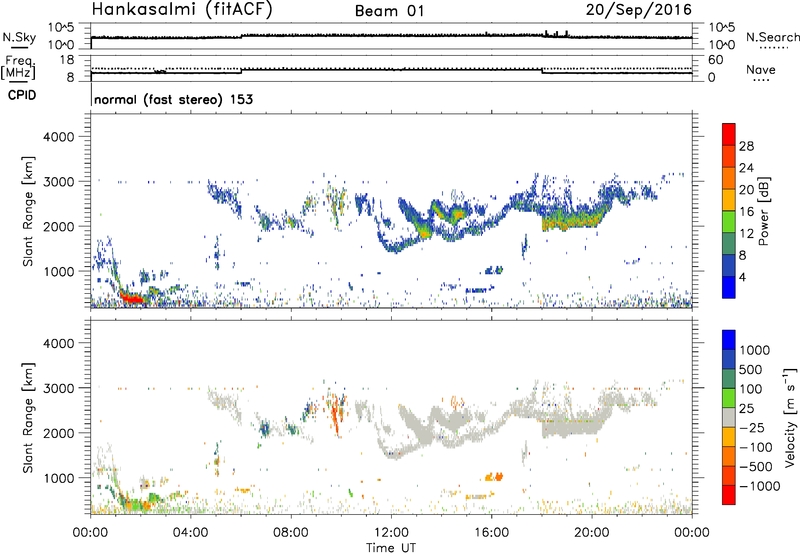Click the Nave legend label

(x=761, y=69)
